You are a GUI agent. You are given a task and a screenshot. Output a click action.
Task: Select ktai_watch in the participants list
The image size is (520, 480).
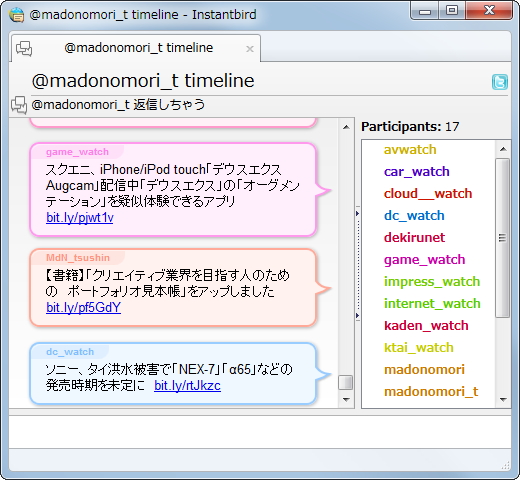coord(419,348)
